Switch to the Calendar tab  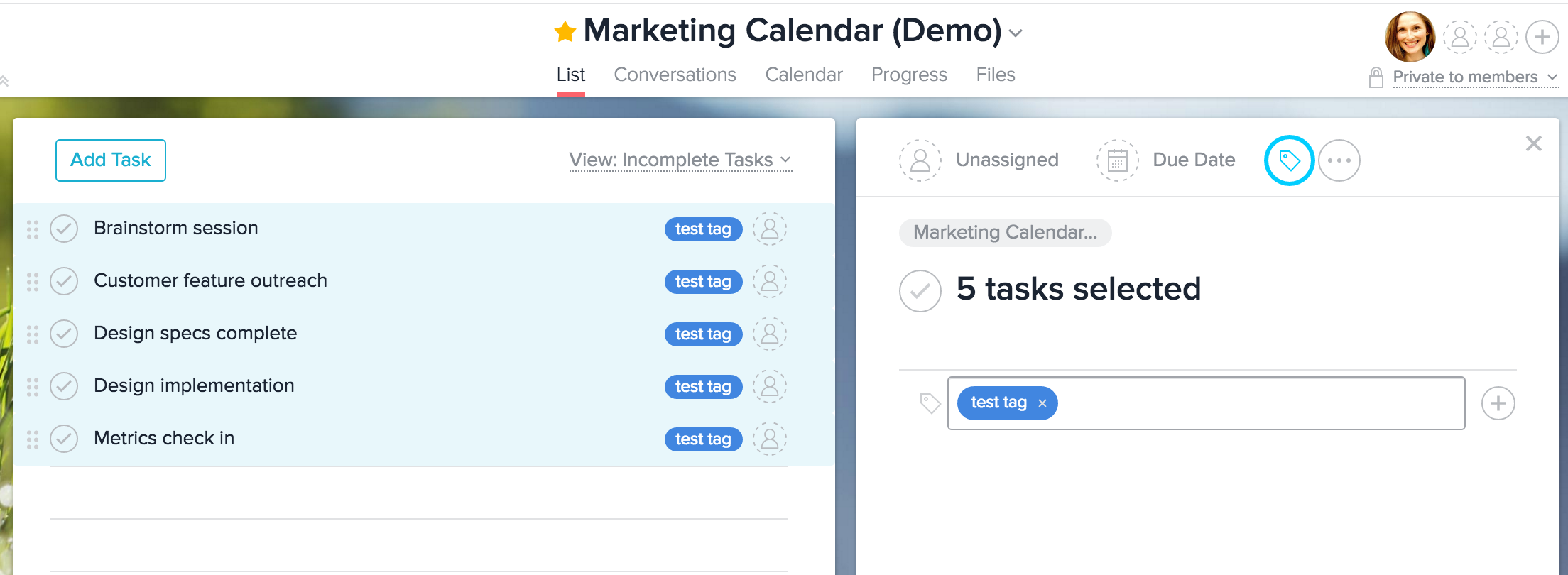pos(804,75)
